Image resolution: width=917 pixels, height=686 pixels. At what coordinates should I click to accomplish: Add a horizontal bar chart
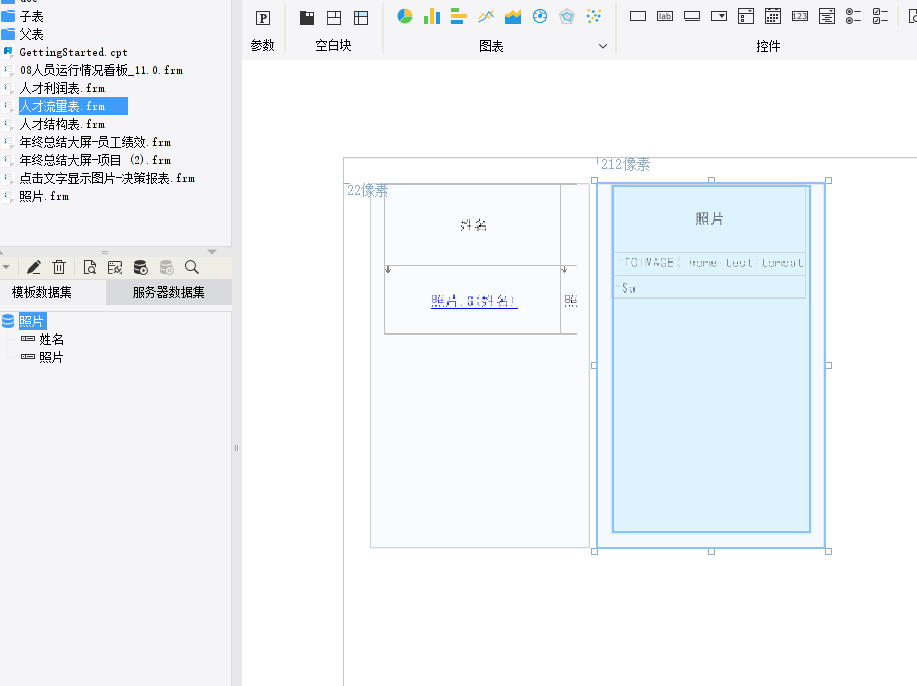click(458, 16)
